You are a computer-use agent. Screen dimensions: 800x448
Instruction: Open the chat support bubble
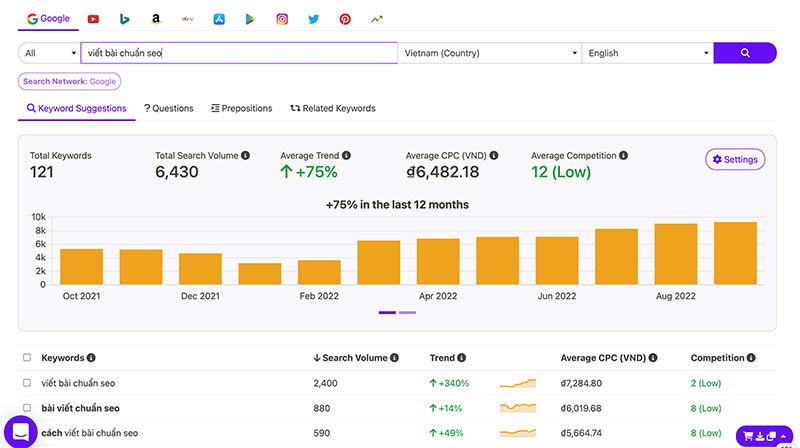click(x=21, y=431)
